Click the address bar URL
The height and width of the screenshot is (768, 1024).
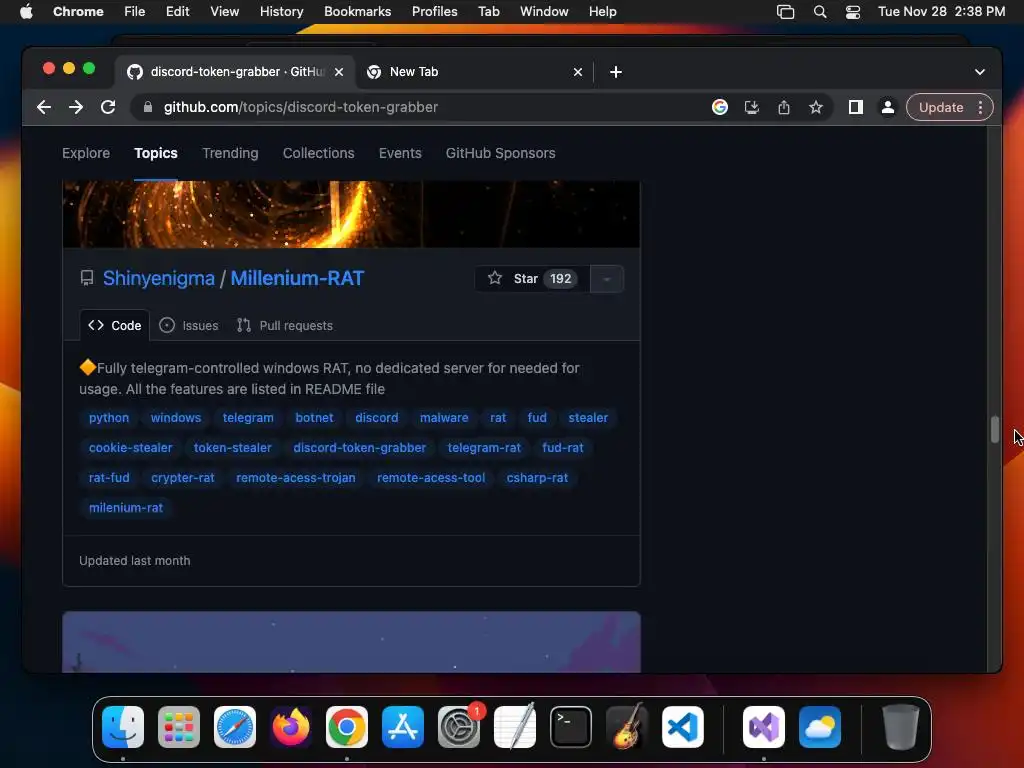click(300, 107)
